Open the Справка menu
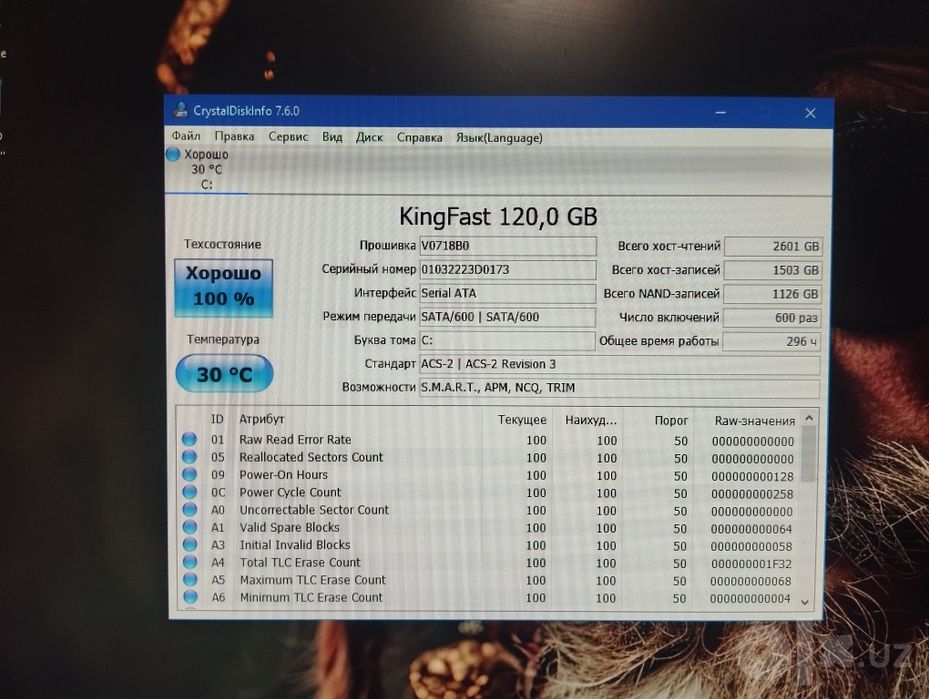Image resolution: width=929 pixels, height=699 pixels. 419,138
